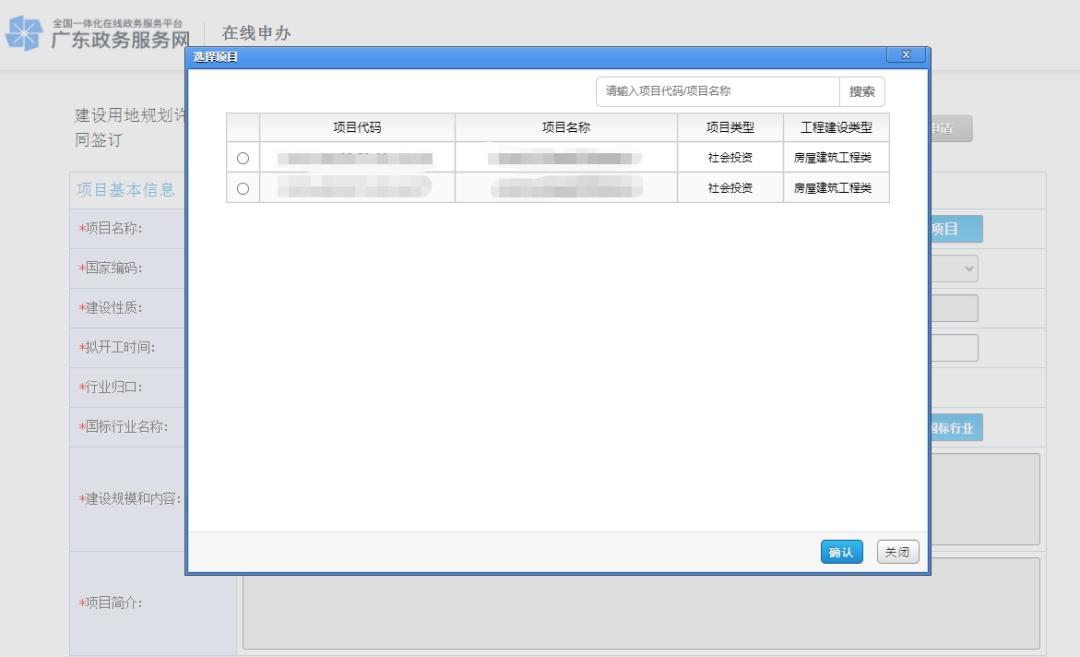Sort by 项目代码 column header

click(x=357, y=128)
